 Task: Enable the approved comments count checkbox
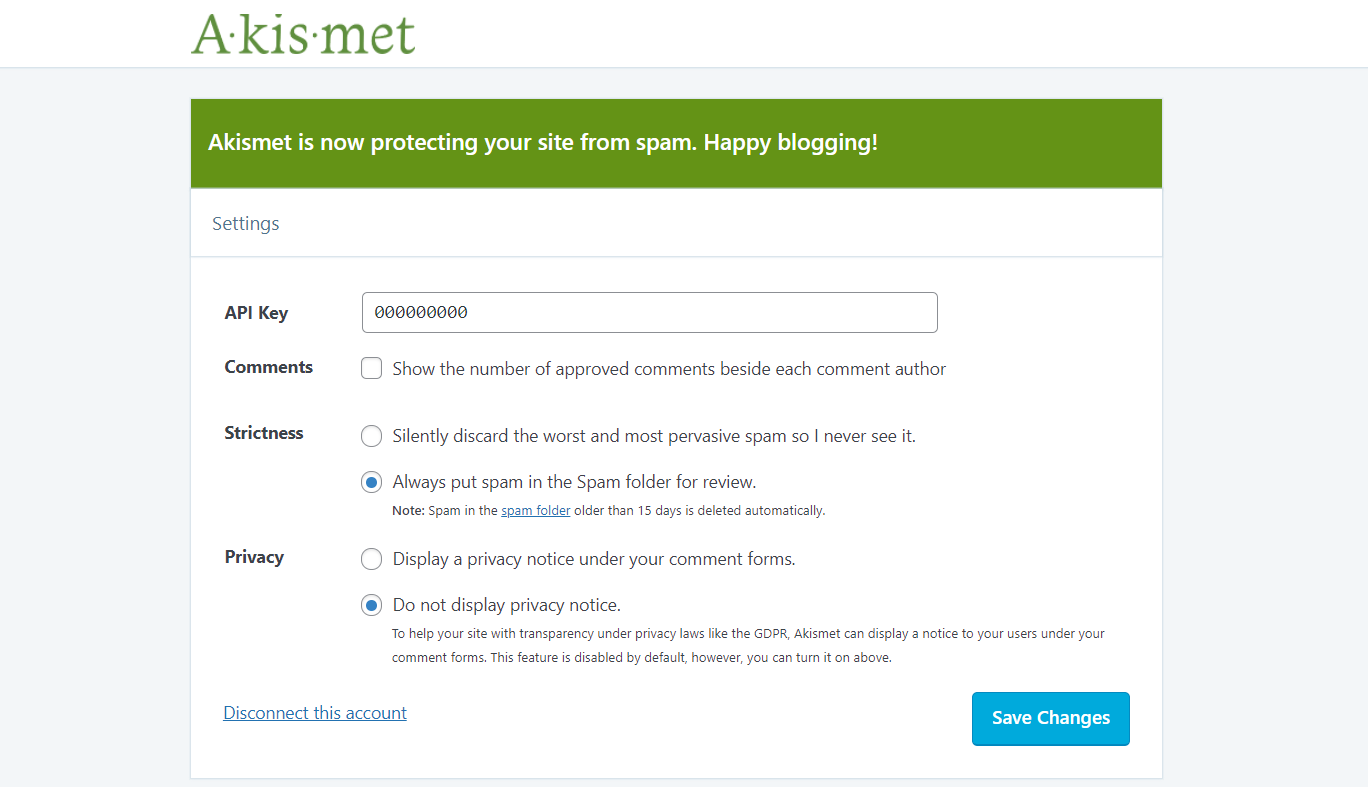[372, 369]
